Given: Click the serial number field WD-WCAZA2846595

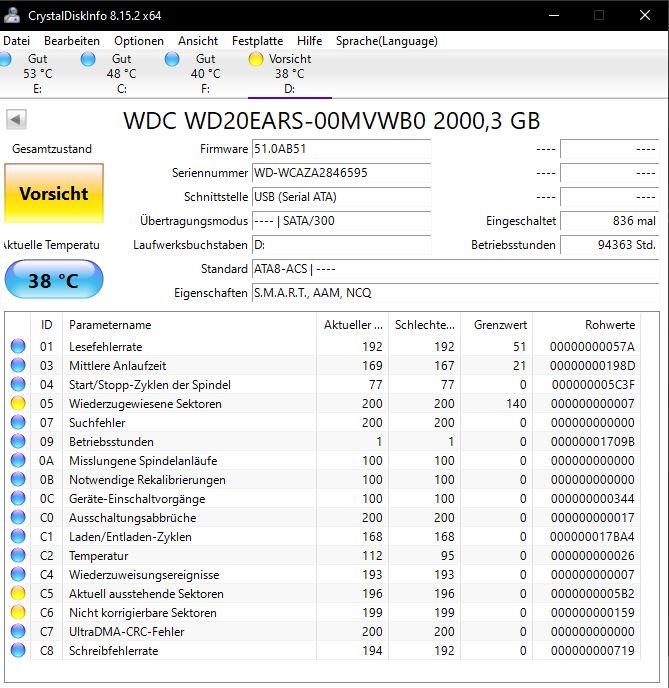Looking at the screenshot, I should click(341, 173).
